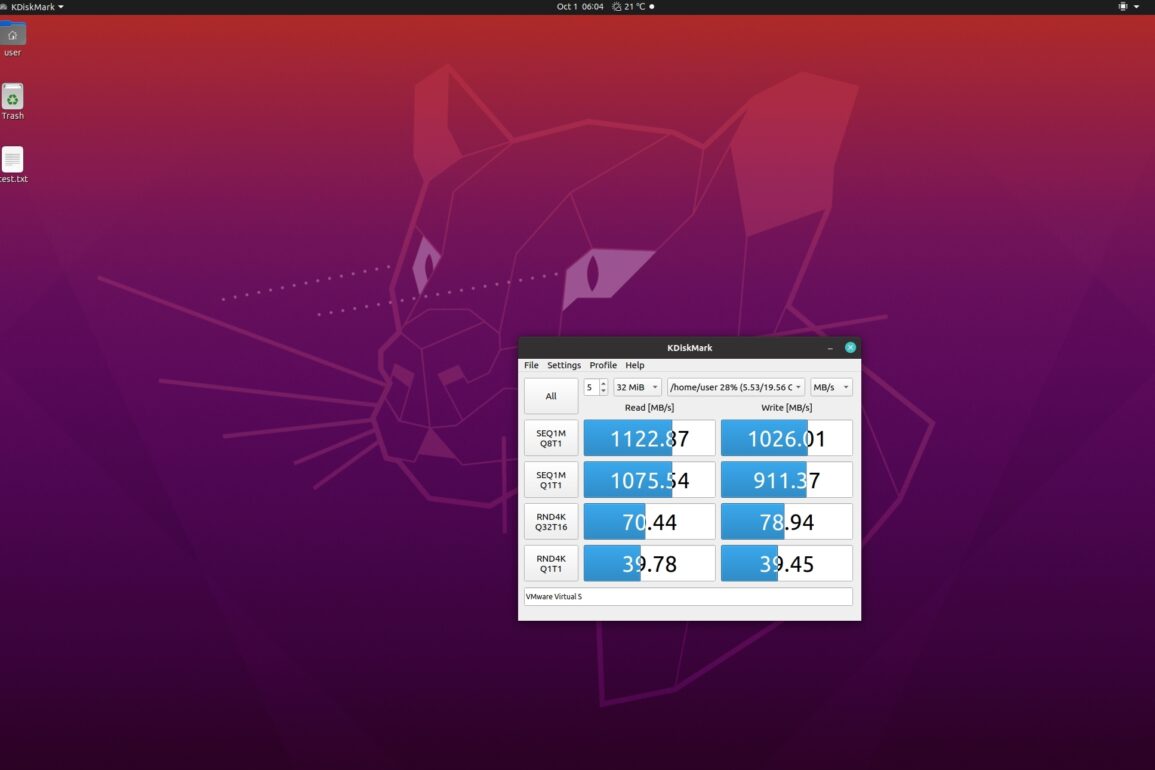This screenshot has height=770, width=1155.
Task: Run the RND4K Q32T16 test
Action: click(551, 521)
